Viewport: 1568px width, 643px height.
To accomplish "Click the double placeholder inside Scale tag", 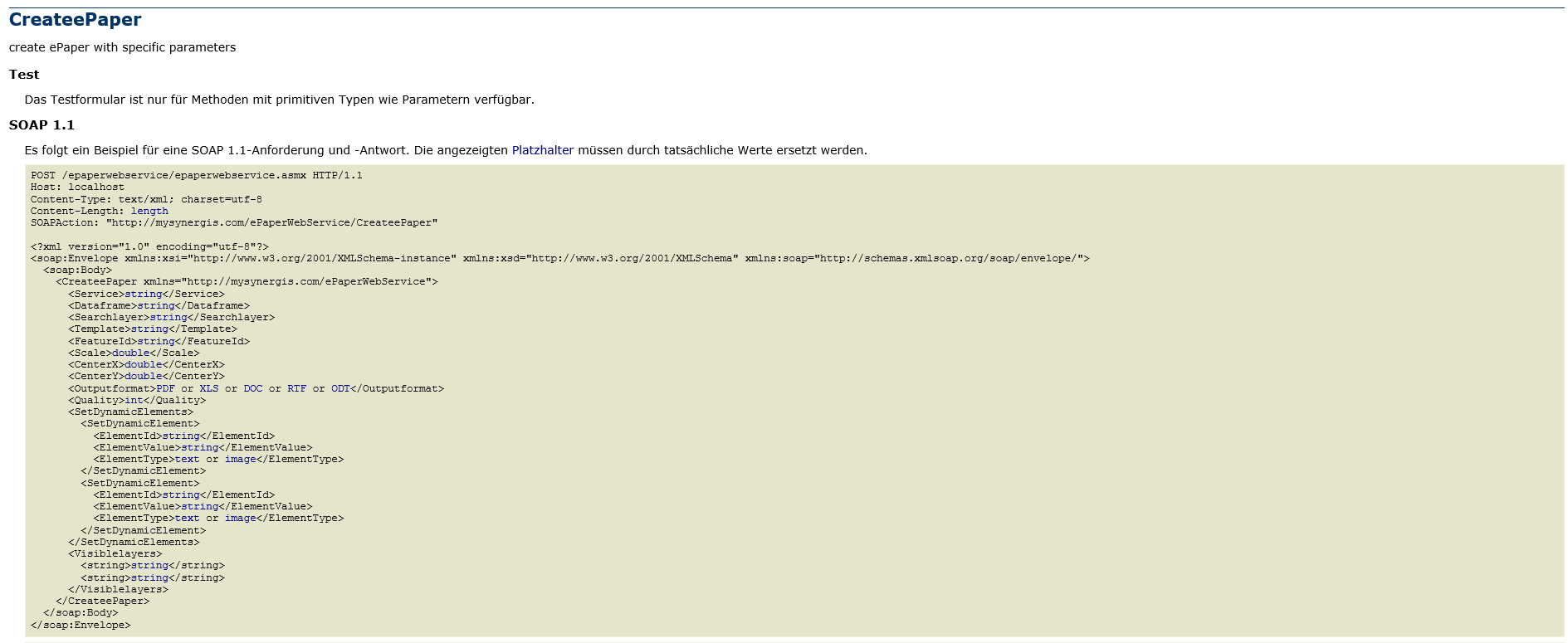I will [131, 353].
